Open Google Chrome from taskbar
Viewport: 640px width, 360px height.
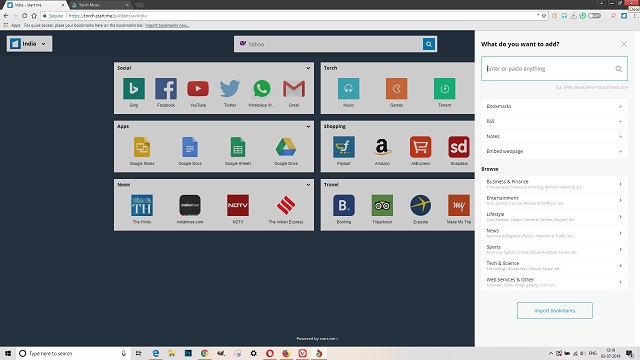pyautogui.click(x=204, y=353)
